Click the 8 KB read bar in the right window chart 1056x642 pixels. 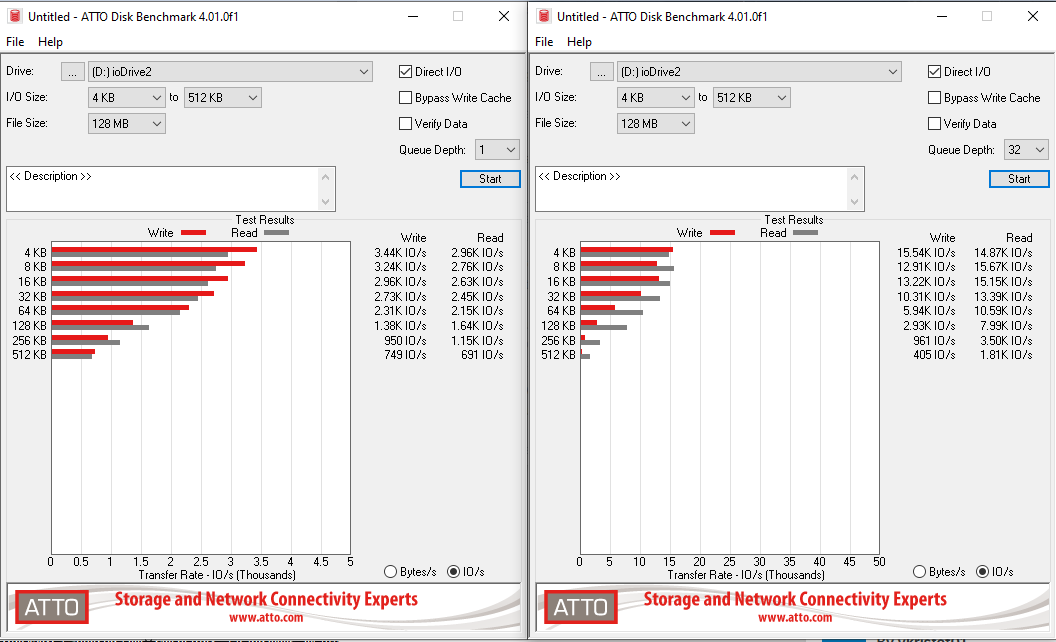click(627, 269)
